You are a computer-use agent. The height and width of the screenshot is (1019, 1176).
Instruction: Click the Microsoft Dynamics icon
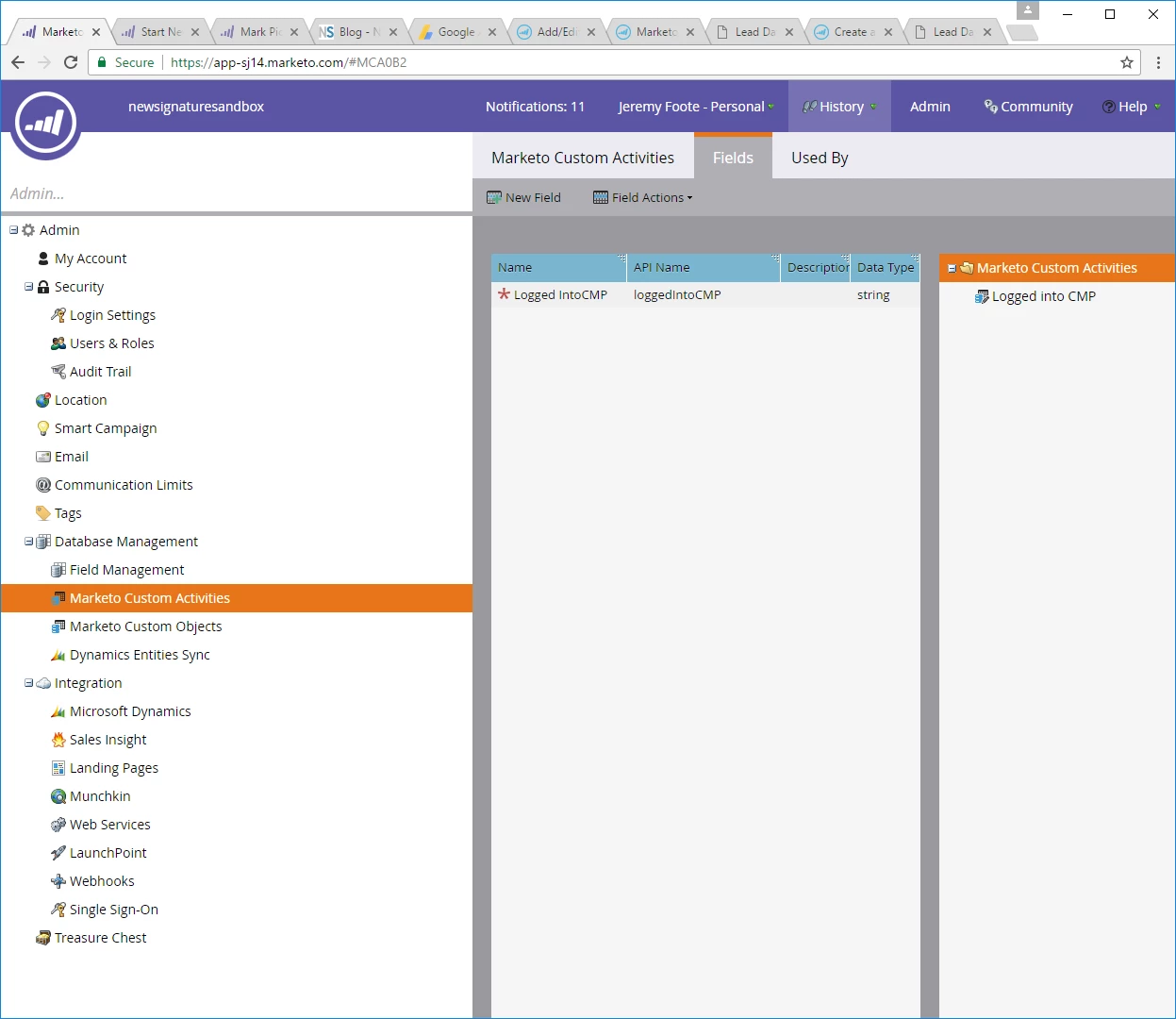click(58, 711)
